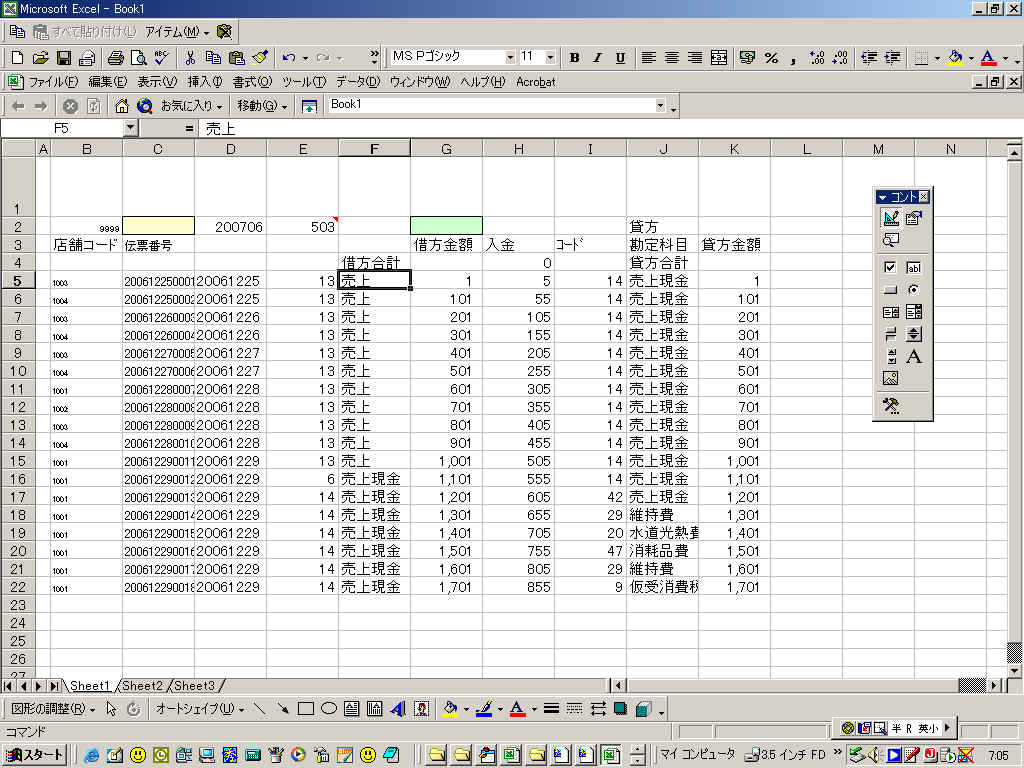
Task: Decrease the indent
Action: click(869, 57)
